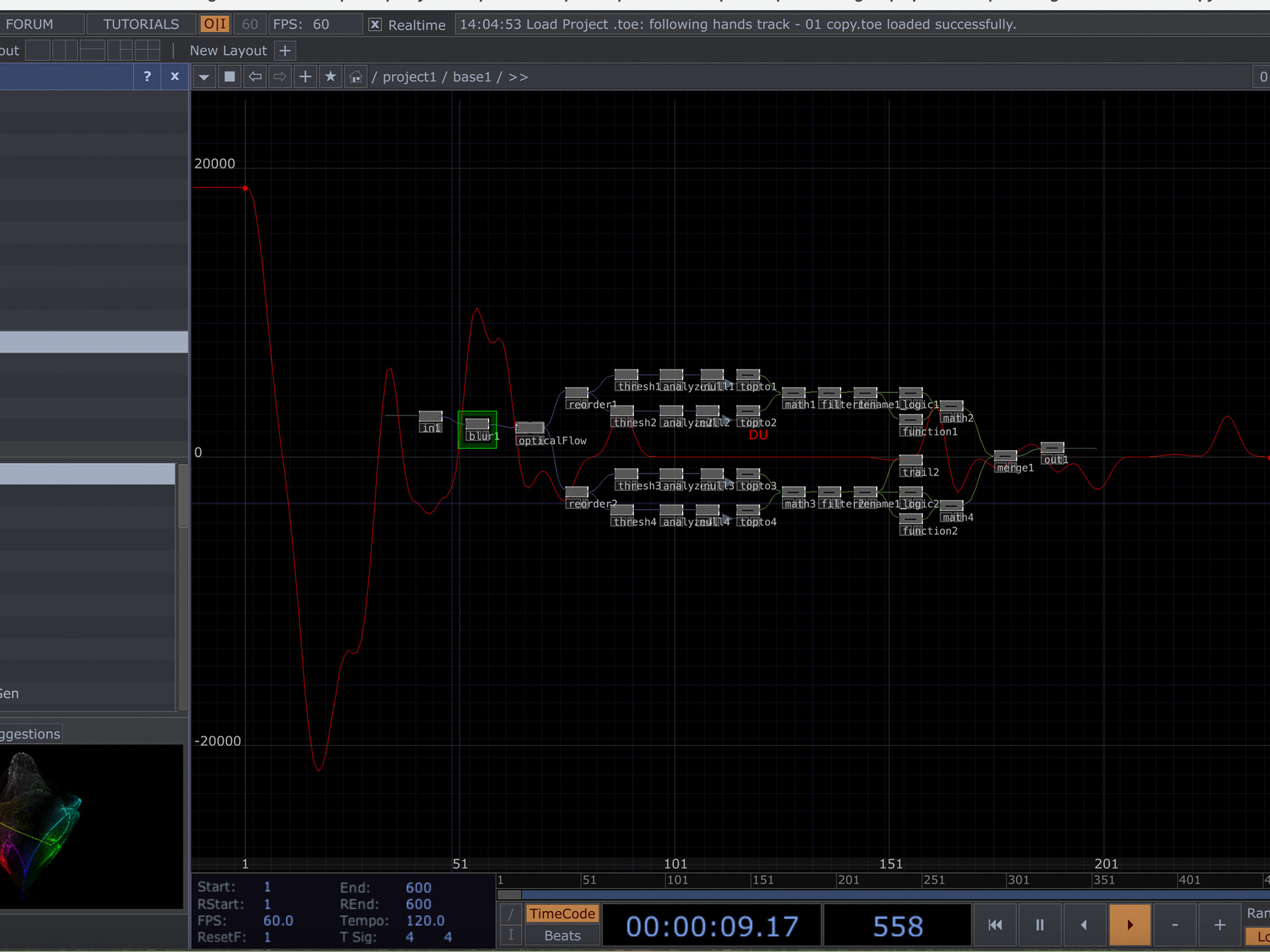Jump to start of timeline
The image size is (1270, 952).
(x=995, y=925)
